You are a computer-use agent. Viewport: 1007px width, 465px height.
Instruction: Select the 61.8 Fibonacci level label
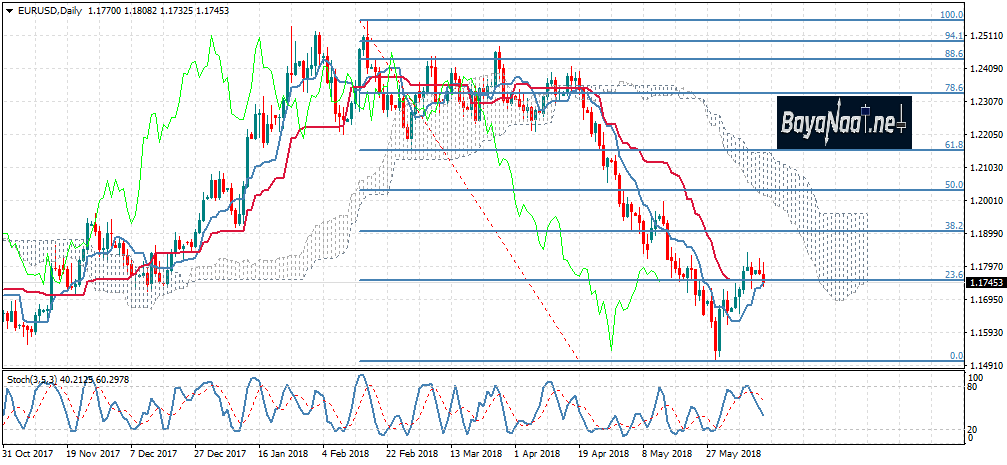(x=953, y=145)
